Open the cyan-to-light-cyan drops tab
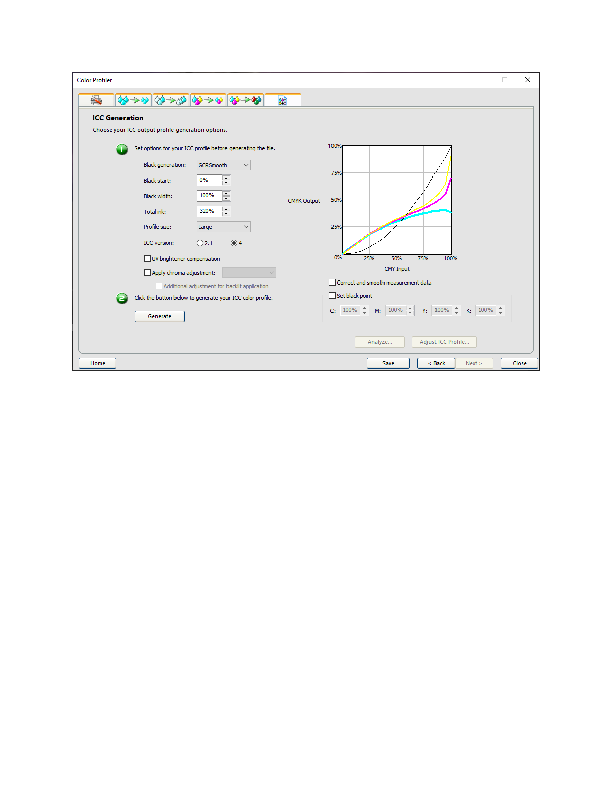The height and width of the screenshot is (792, 612). point(171,100)
